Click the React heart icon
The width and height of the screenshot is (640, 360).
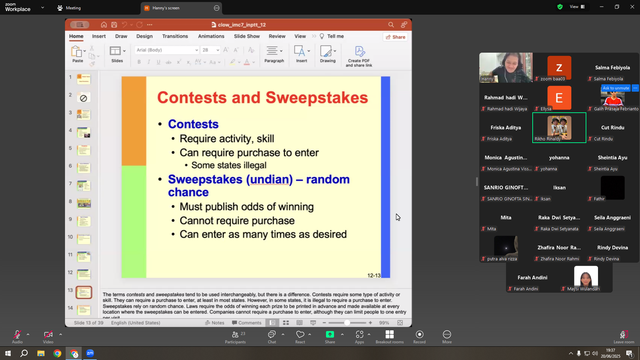pos(300,334)
